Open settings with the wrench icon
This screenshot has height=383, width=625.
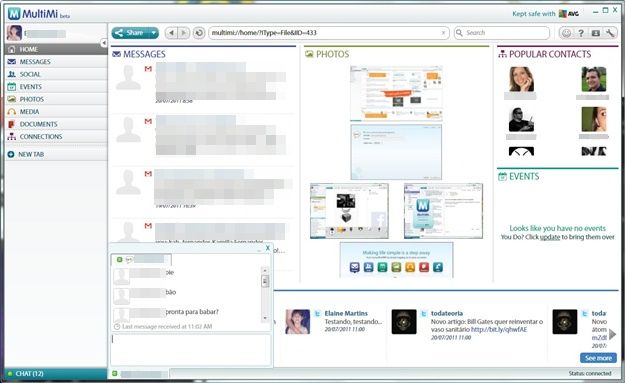click(x=610, y=33)
